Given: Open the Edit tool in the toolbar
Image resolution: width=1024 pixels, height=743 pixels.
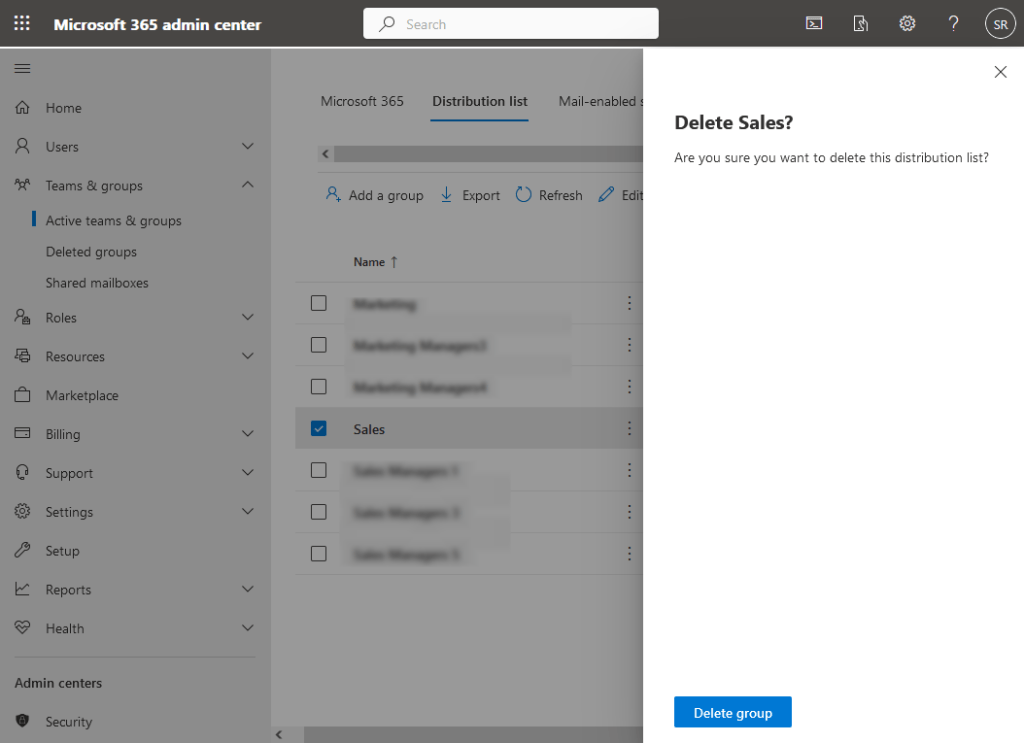Looking at the screenshot, I should tap(621, 195).
